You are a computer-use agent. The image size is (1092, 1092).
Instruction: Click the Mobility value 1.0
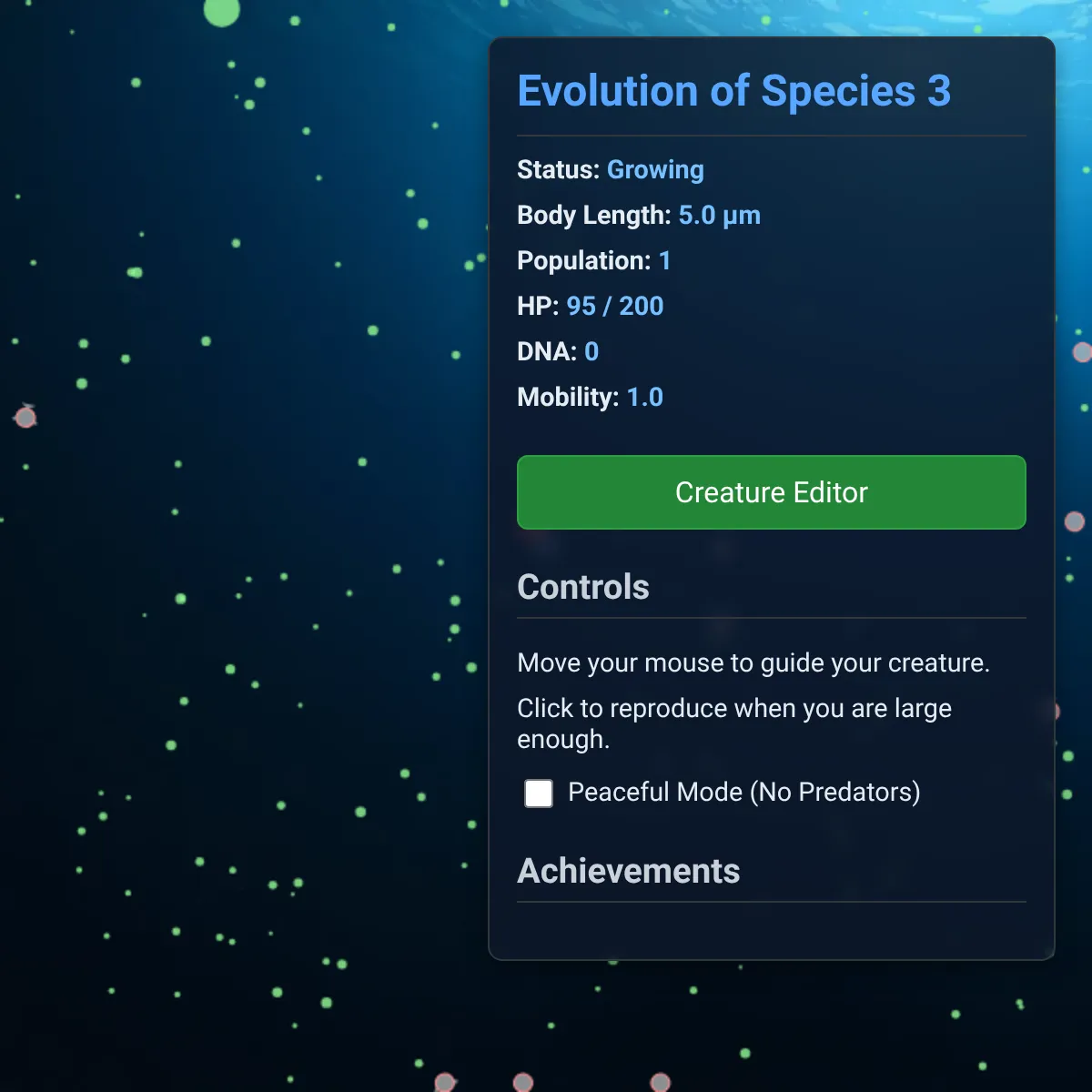644,398
